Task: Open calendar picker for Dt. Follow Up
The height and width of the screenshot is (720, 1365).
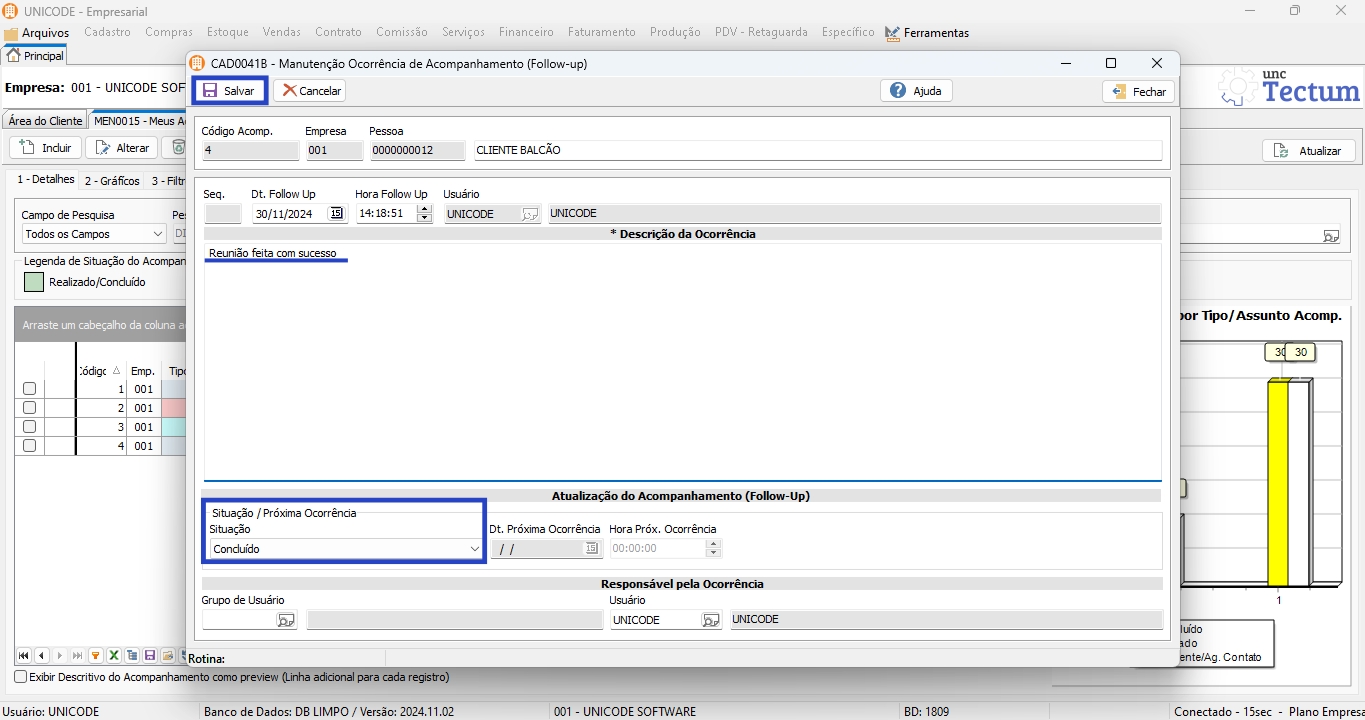Action: click(x=336, y=213)
